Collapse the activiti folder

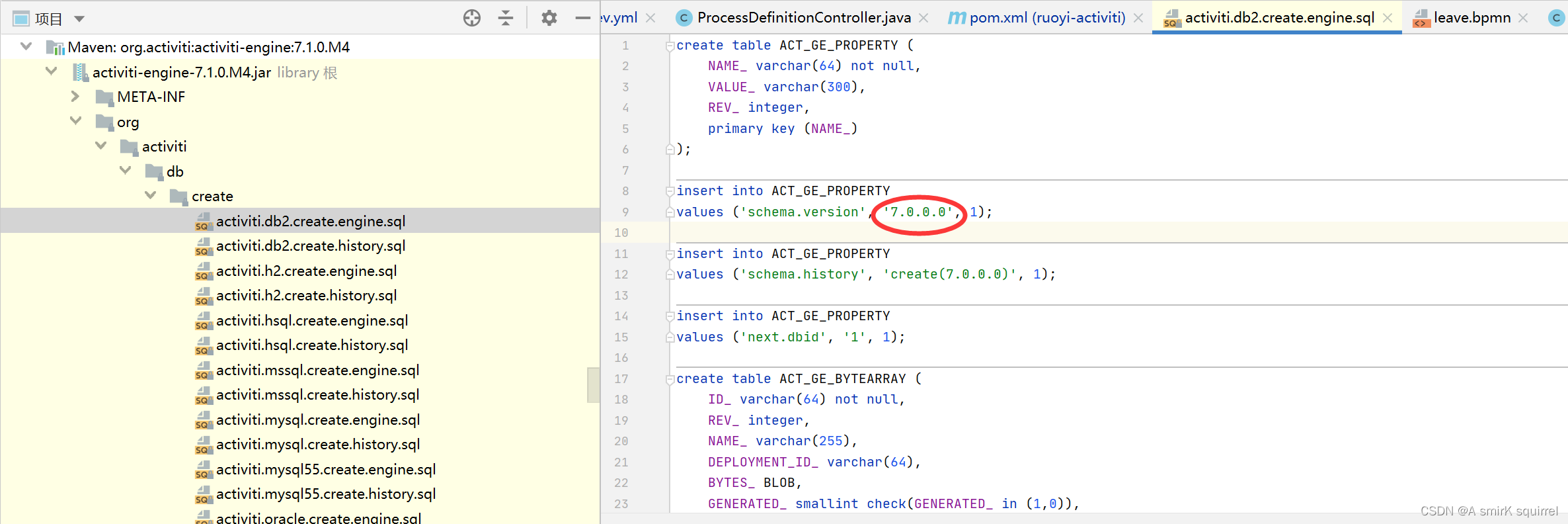(100, 146)
